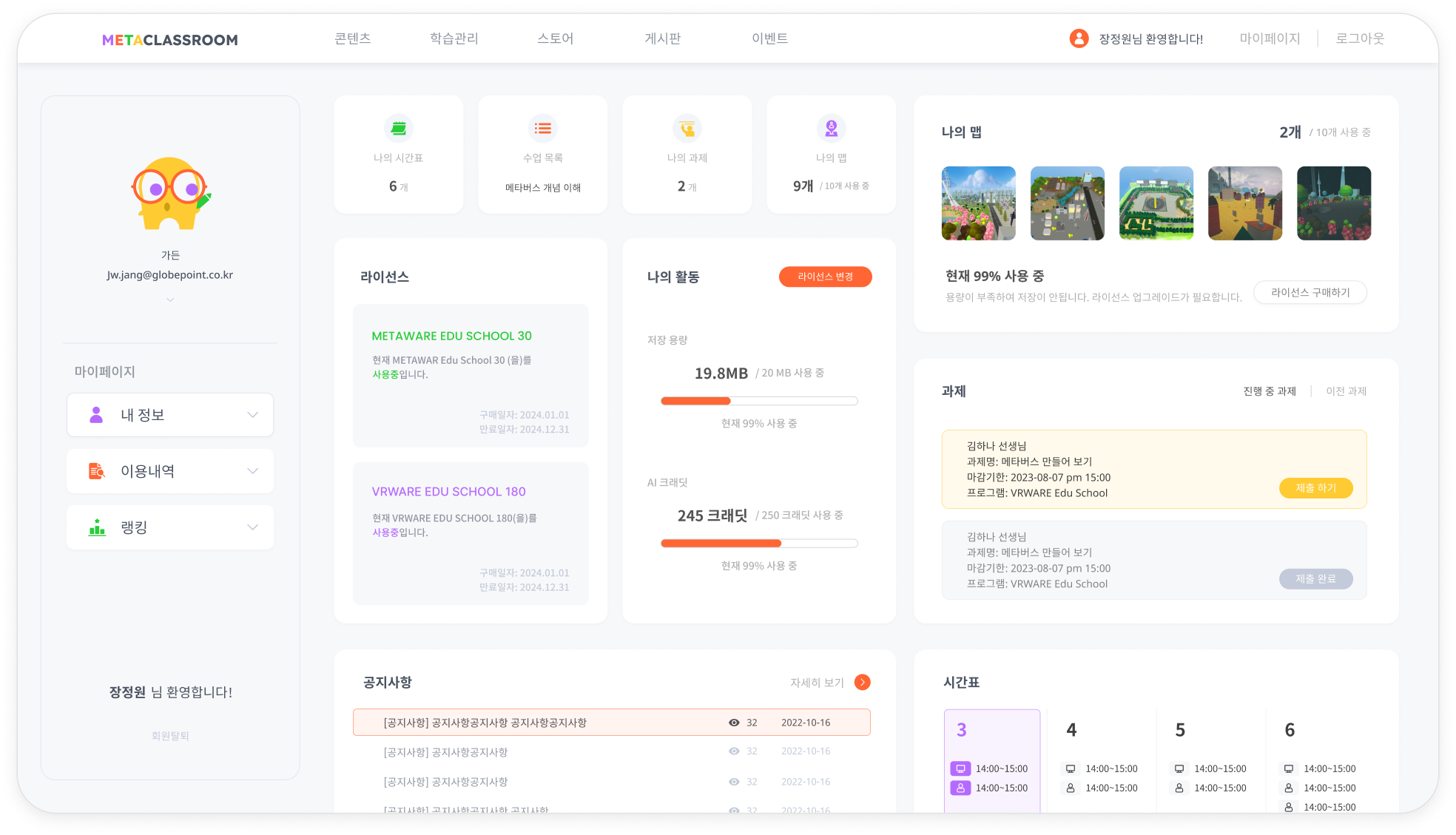The width and height of the screenshot is (1456, 835).
Task: Switch to 이전 과제 view
Action: (x=1346, y=391)
